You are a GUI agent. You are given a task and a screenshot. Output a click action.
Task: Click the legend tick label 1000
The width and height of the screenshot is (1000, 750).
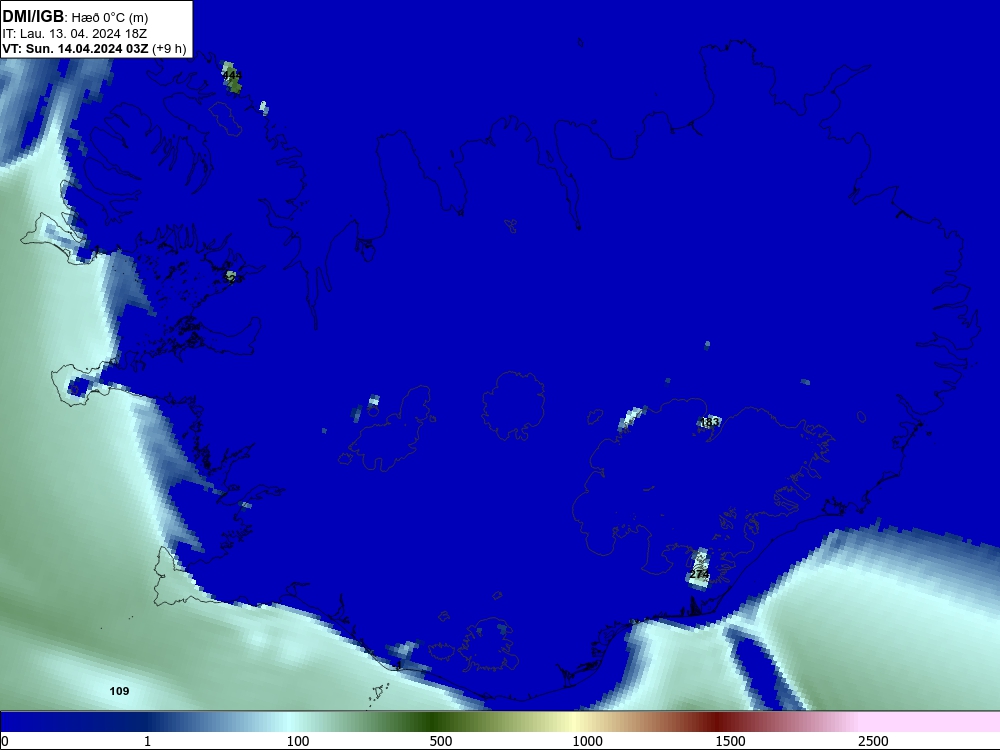pyautogui.click(x=587, y=741)
